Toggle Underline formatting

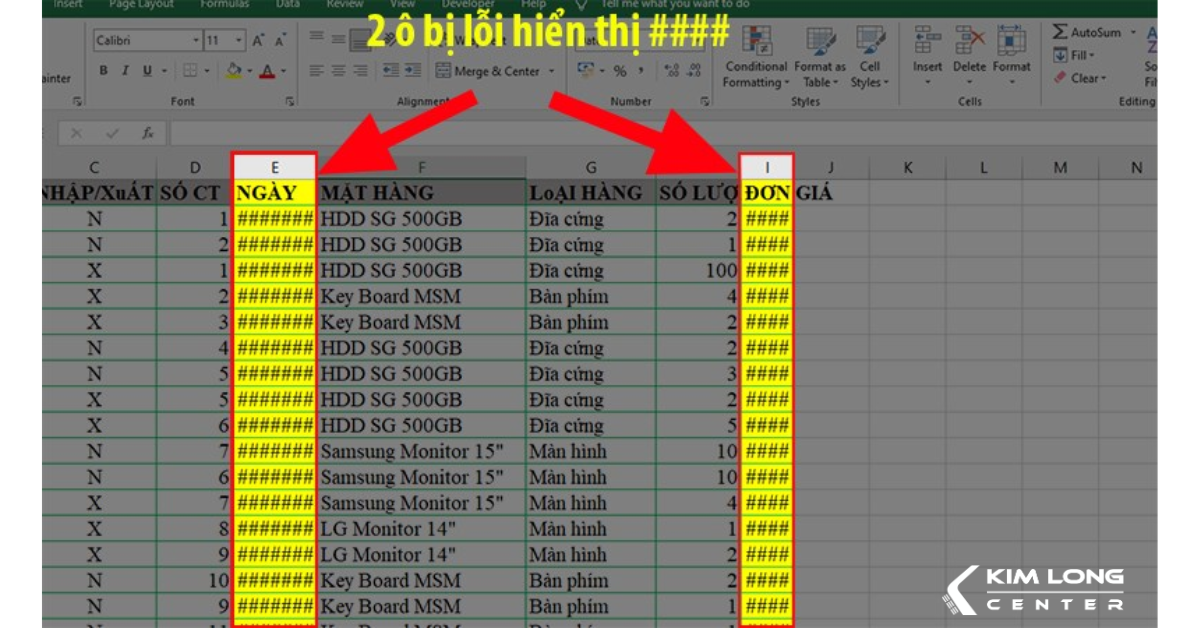pyautogui.click(x=147, y=71)
